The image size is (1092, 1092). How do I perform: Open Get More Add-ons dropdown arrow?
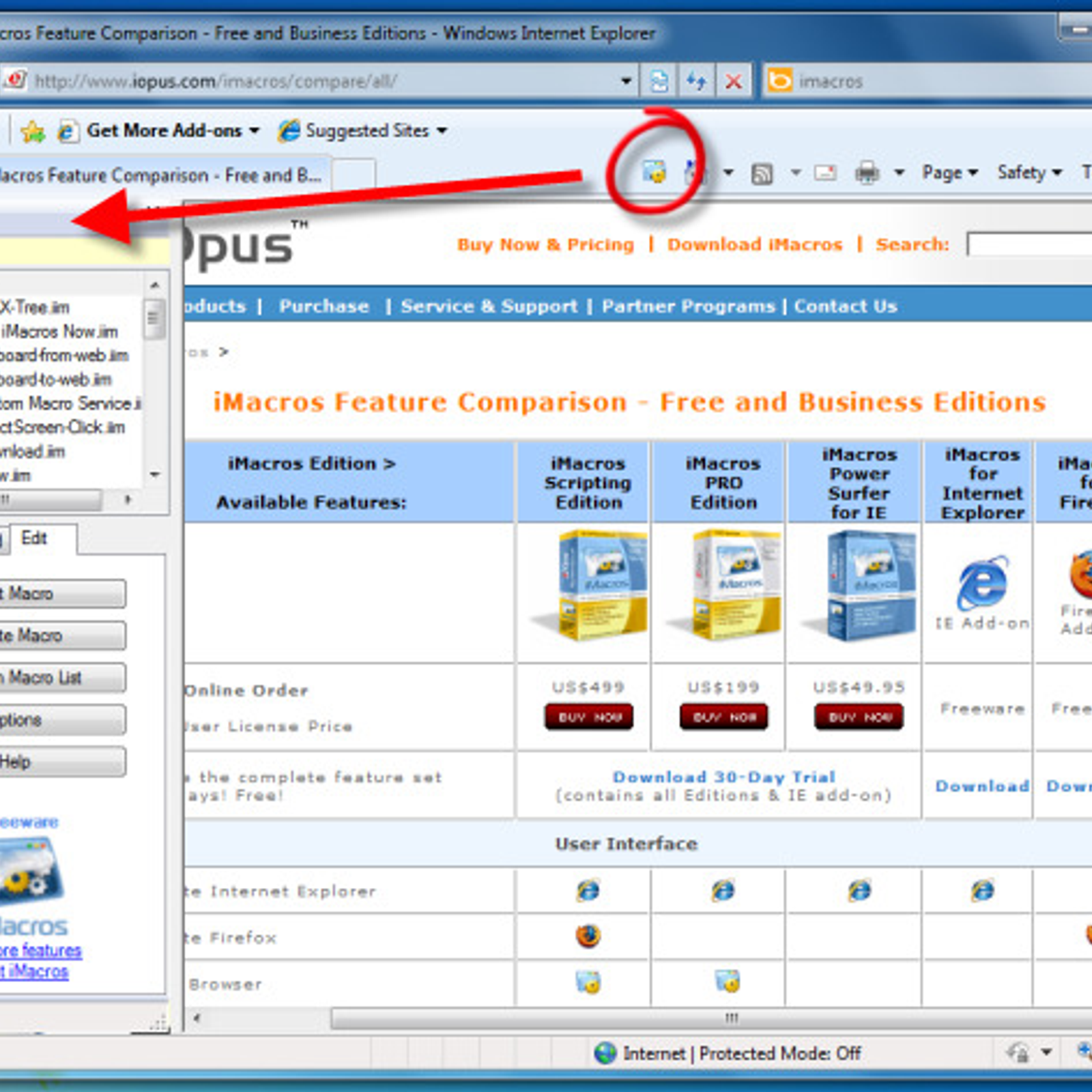[x=255, y=130]
